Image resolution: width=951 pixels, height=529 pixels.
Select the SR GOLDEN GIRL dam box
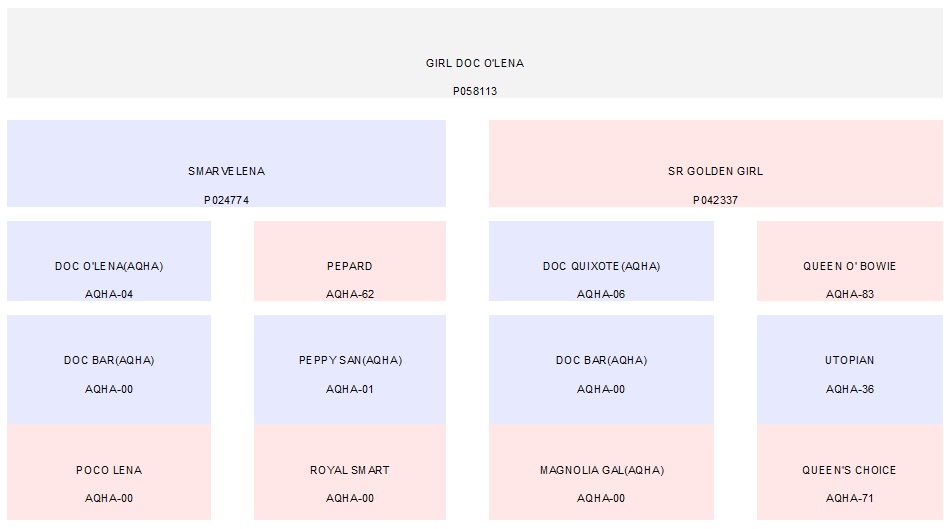click(715, 171)
